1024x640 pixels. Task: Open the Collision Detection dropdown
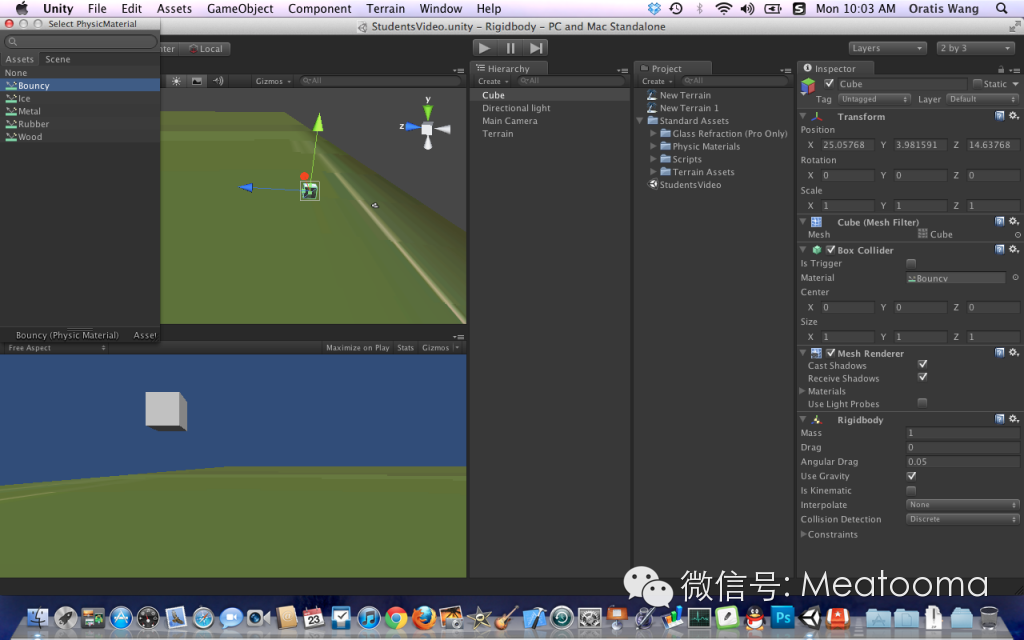[963, 519]
